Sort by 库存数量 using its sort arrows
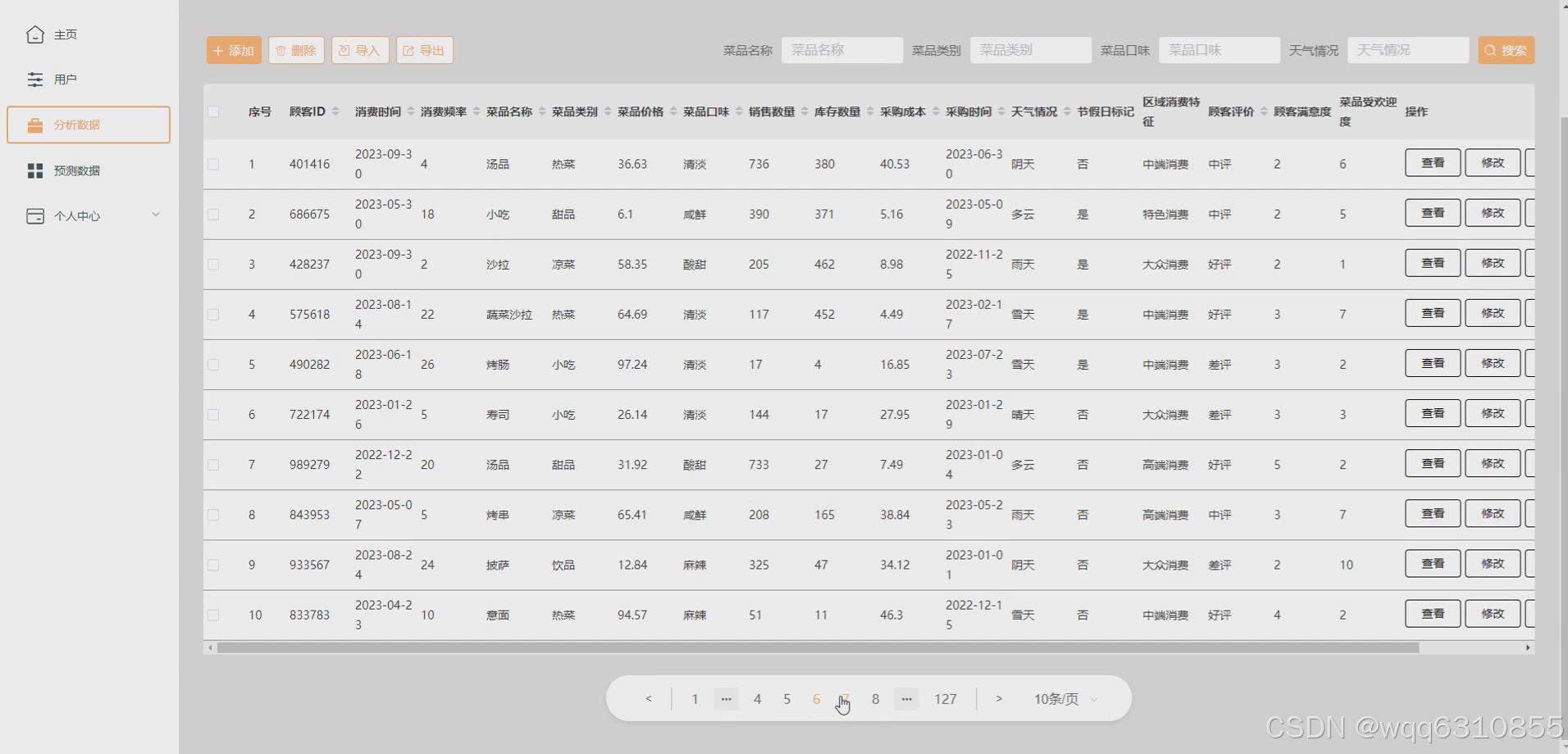This screenshot has height=754, width=1568. [870, 111]
